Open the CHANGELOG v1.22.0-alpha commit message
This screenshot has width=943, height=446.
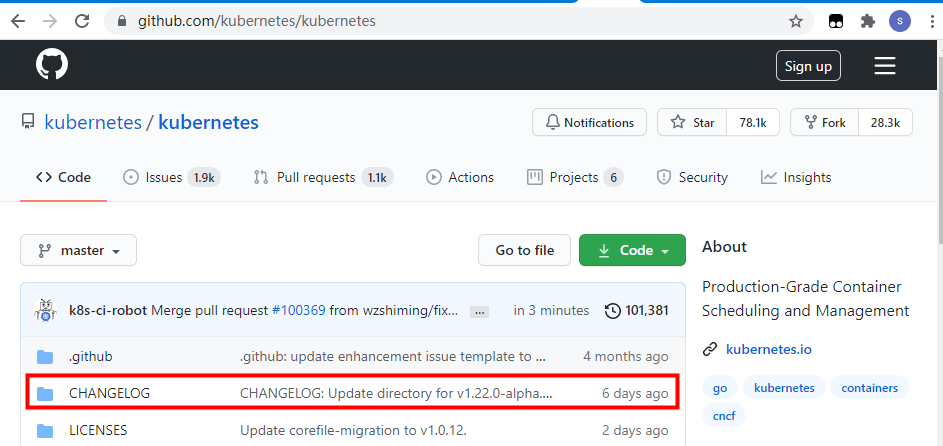(x=396, y=394)
